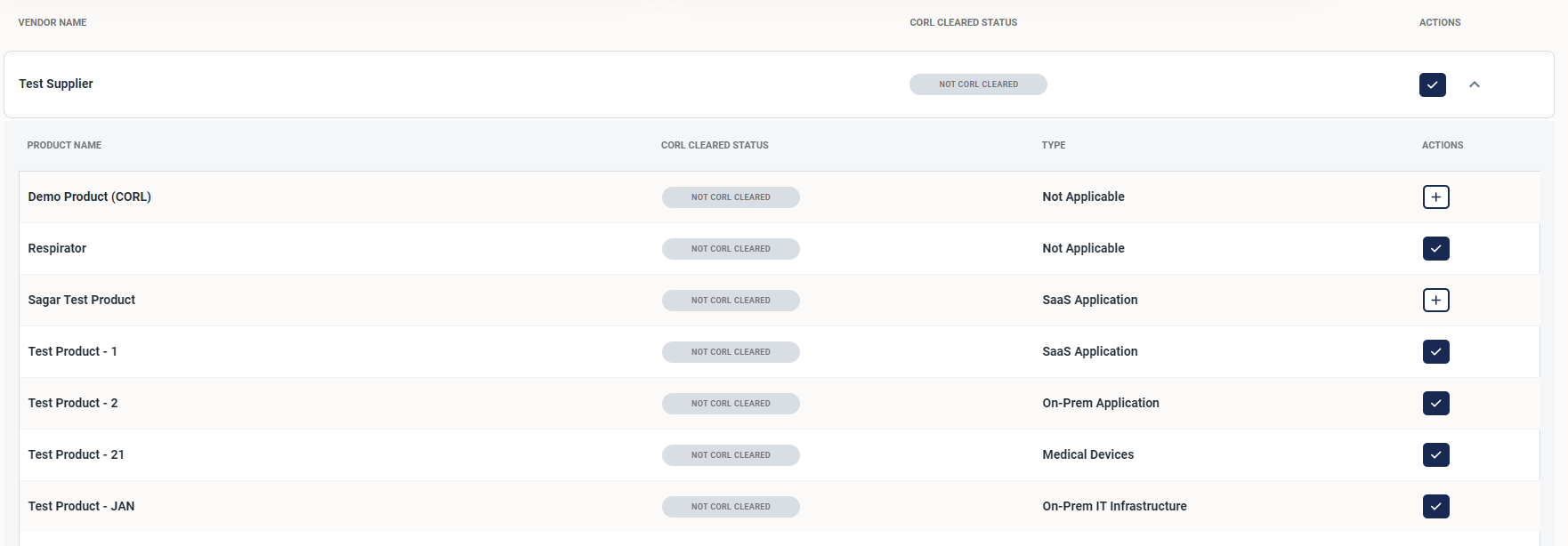The height and width of the screenshot is (546, 1568).
Task: Click the PRODUCT NAME column header
Action: (64, 145)
